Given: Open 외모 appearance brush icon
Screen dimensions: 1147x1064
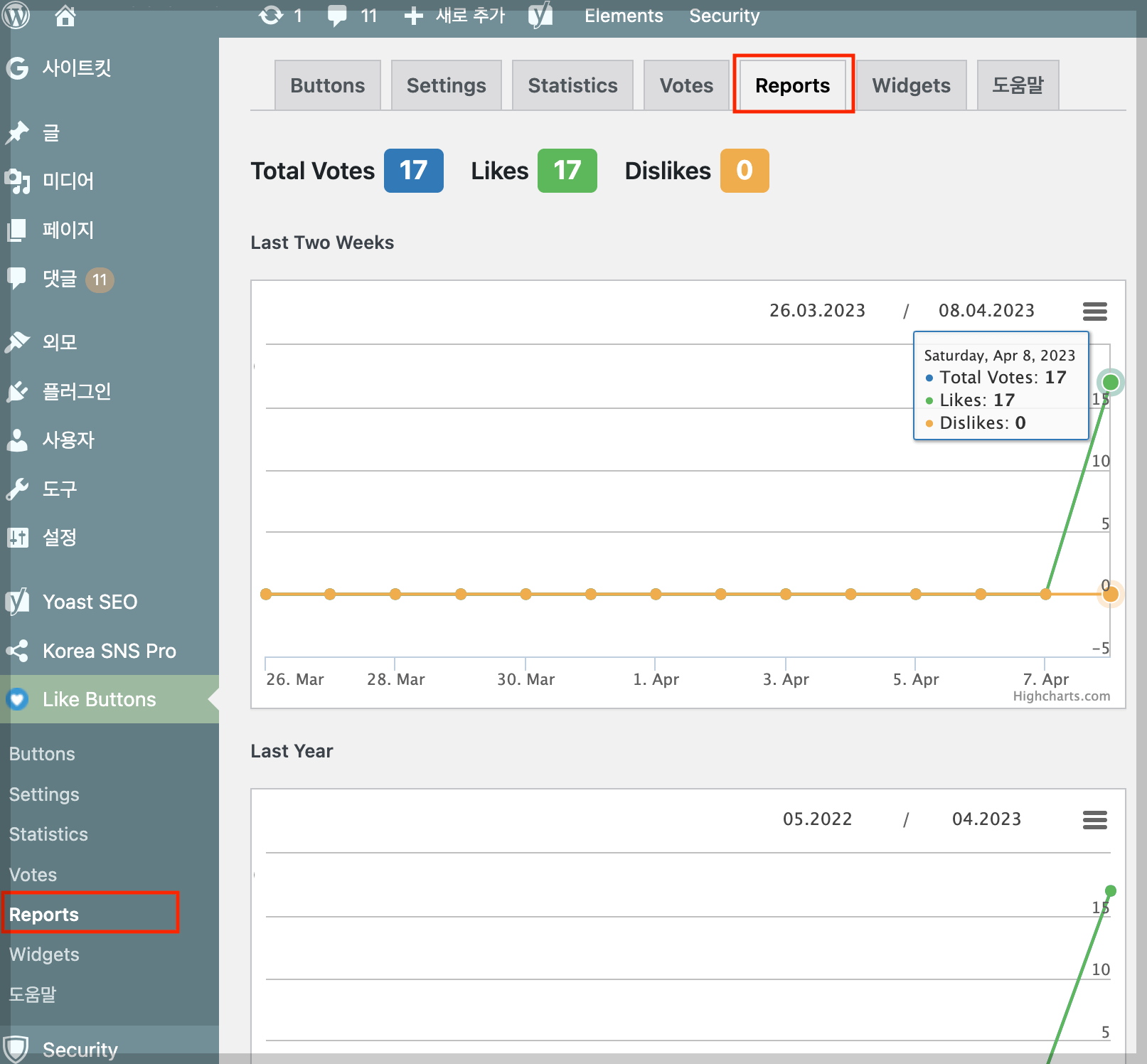Looking at the screenshot, I should [x=17, y=341].
